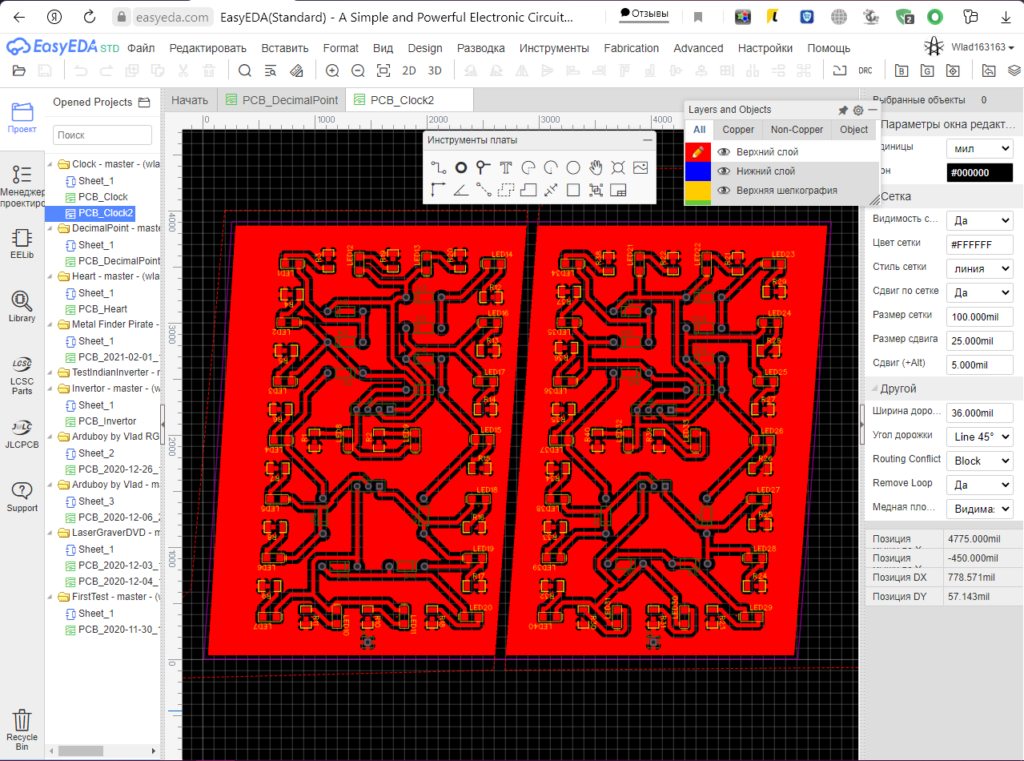The height and width of the screenshot is (761, 1024).
Task: Pick the Text tool in PCB tools
Action: (506, 168)
